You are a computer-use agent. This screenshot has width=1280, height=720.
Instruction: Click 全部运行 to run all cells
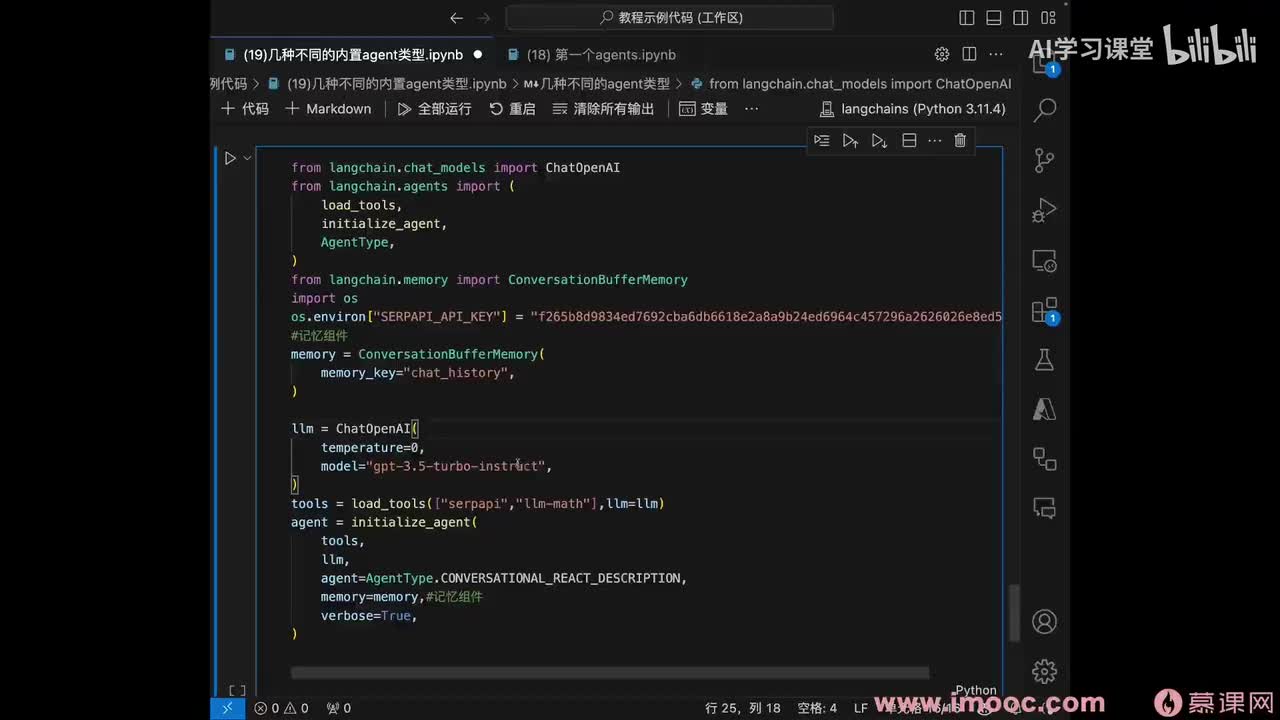pyautogui.click(x=434, y=109)
